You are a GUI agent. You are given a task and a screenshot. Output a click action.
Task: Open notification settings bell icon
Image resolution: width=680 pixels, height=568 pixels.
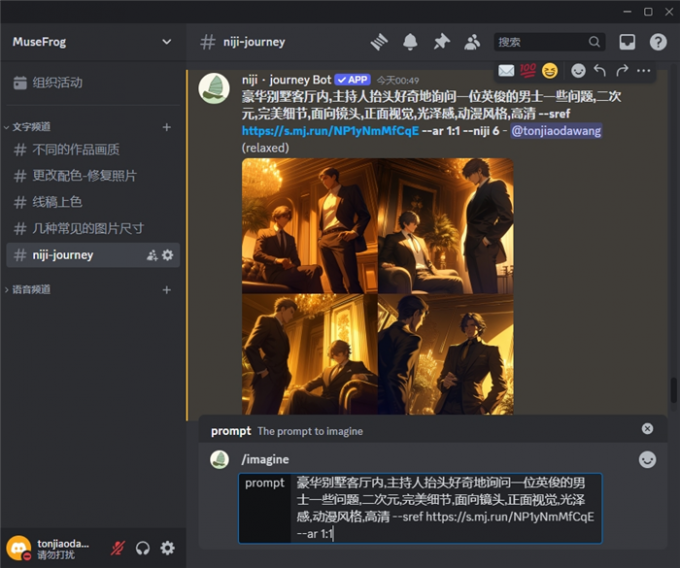tap(410, 42)
